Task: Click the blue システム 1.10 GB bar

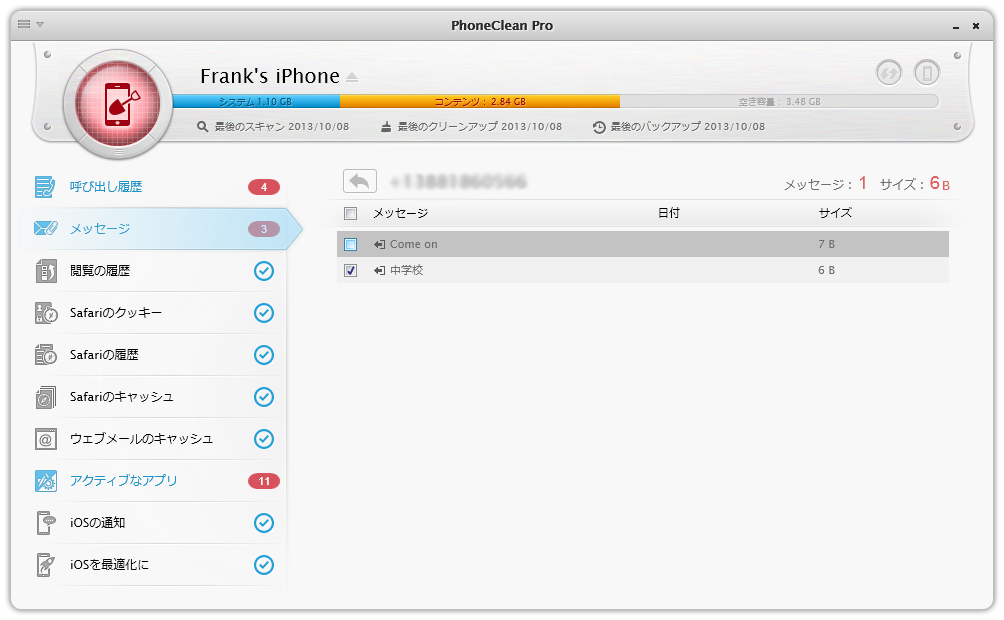Action: point(256,101)
